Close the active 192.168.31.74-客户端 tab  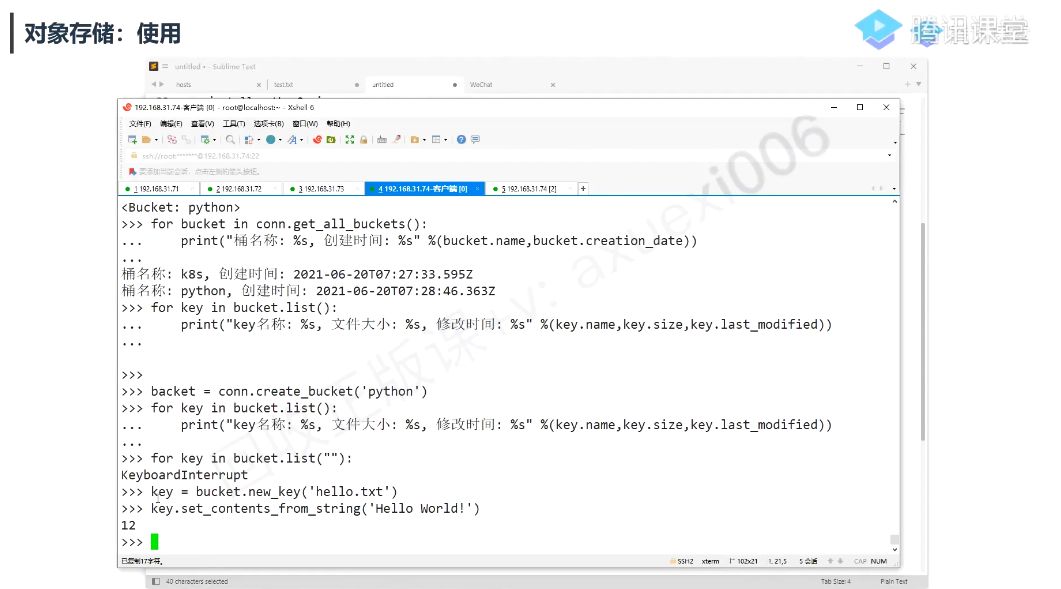477,189
